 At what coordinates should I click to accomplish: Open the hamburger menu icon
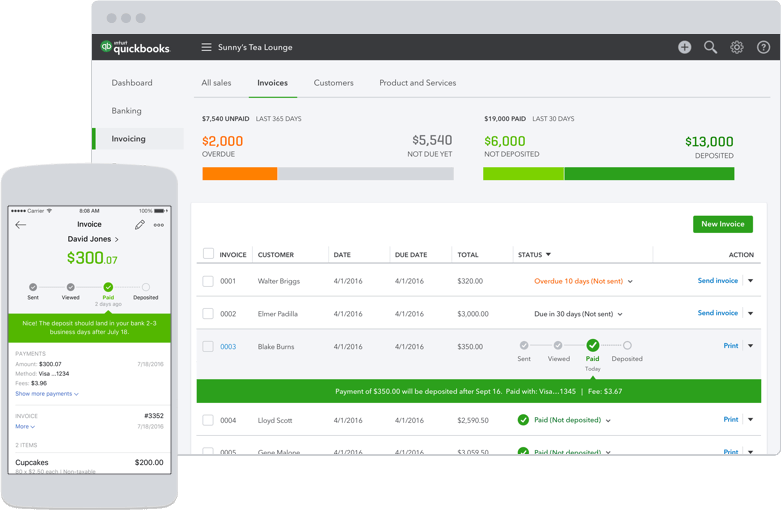[206, 47]
